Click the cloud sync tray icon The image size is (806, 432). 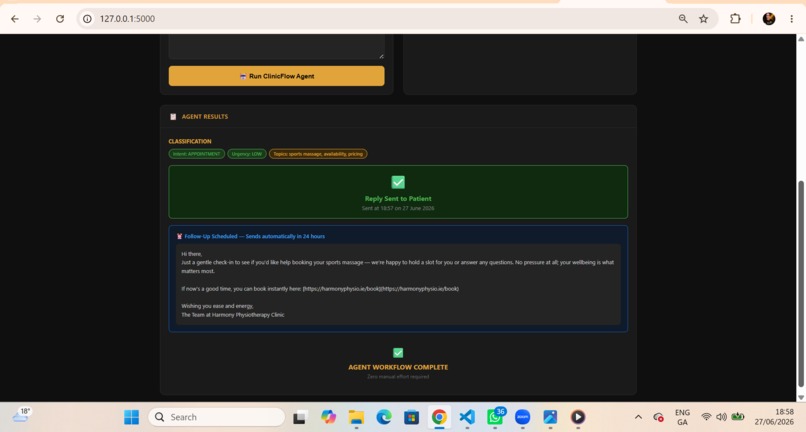click(x=658, y=417)
